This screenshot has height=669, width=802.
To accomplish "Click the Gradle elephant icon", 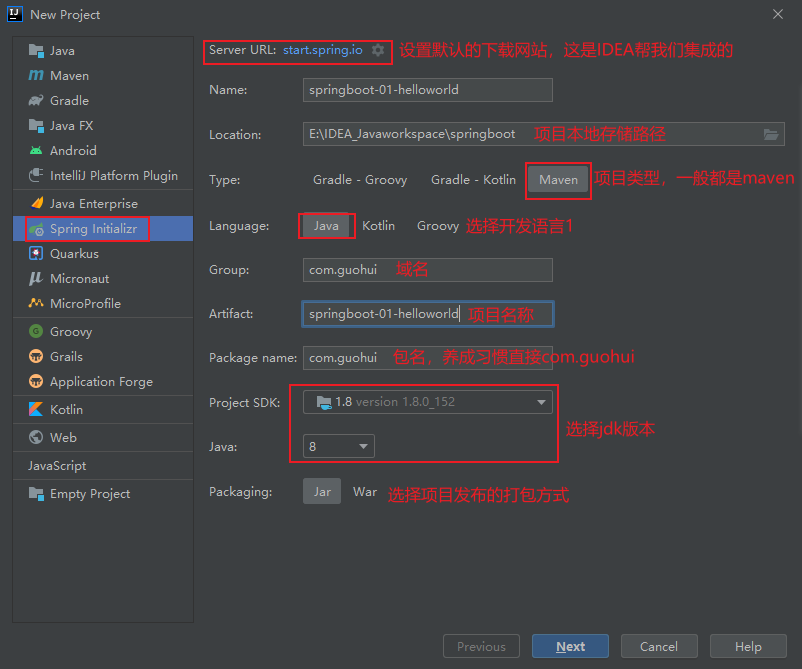I will click(36, 101).
